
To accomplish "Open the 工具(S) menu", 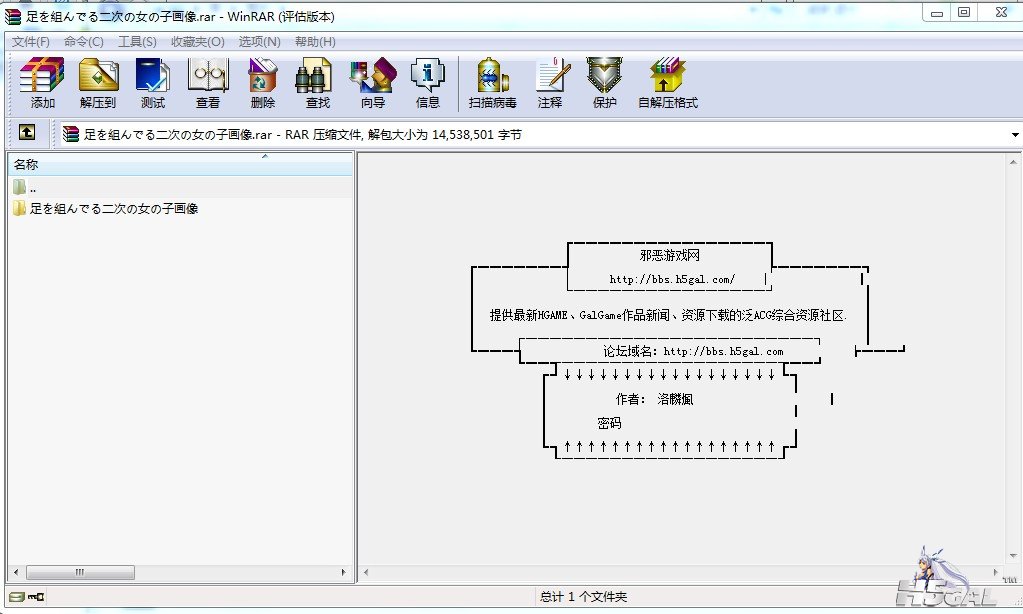I will [x=137, y=42].
